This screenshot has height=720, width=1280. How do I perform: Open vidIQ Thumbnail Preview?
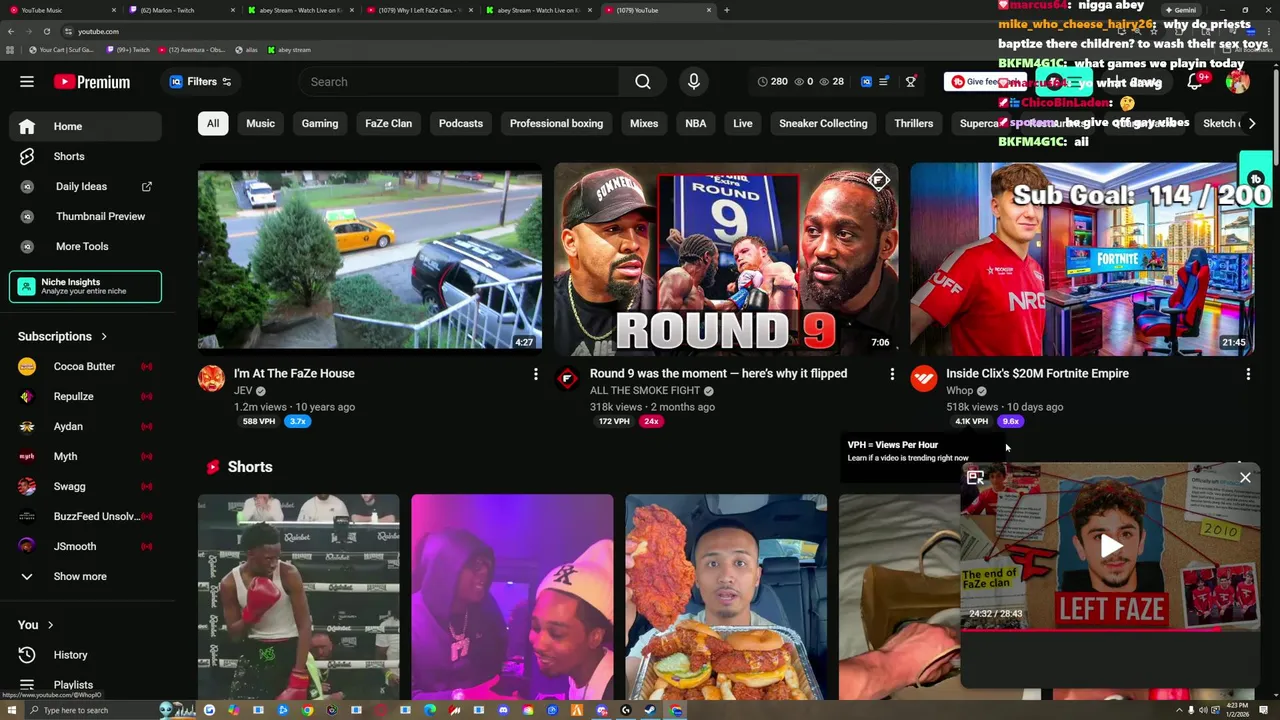tap(85, 216)
